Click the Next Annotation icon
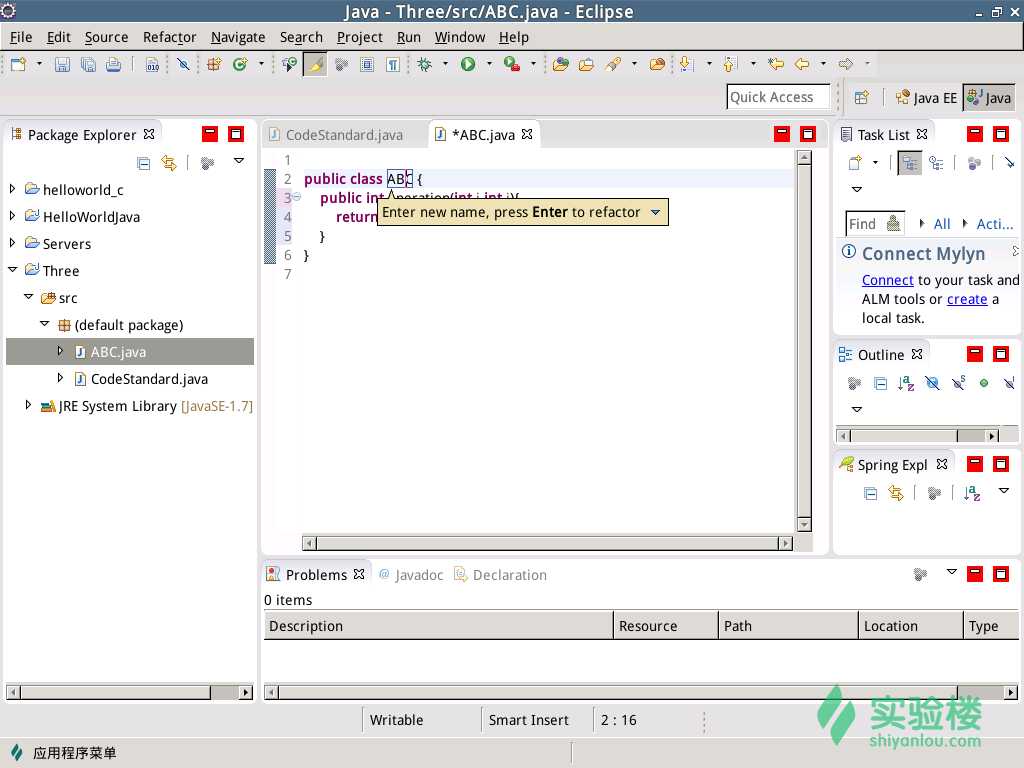Viewport: 1024px width, 768px height. pyautogui.click(x=685, y=64)
